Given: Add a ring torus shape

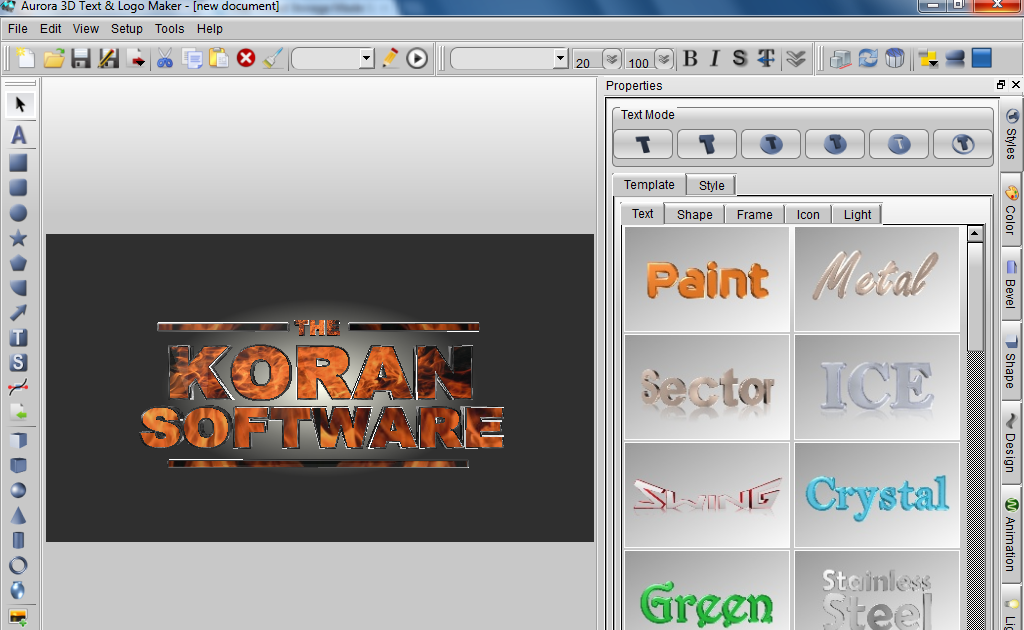Looking at the screenshot, I should click(x=18, y=565).
